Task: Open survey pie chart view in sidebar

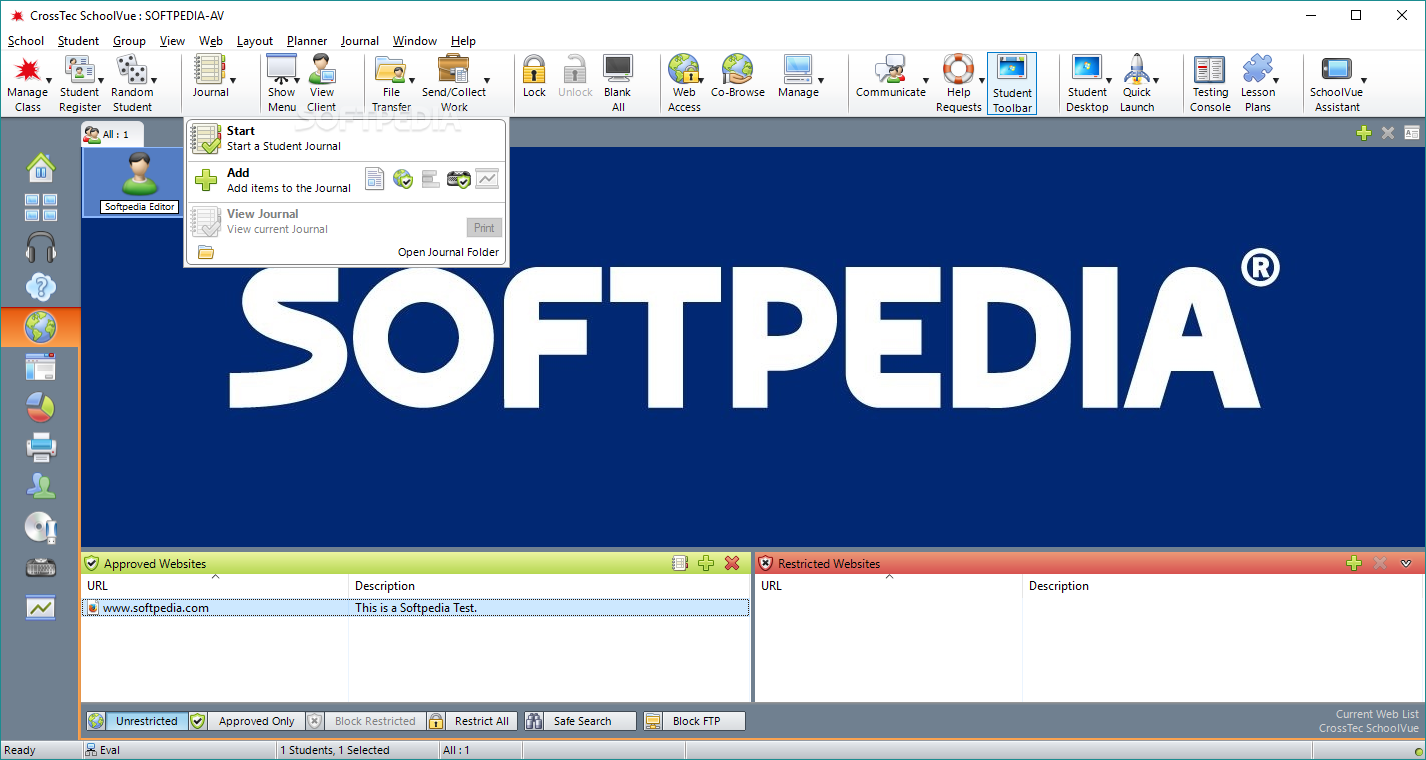Action: 41,407
